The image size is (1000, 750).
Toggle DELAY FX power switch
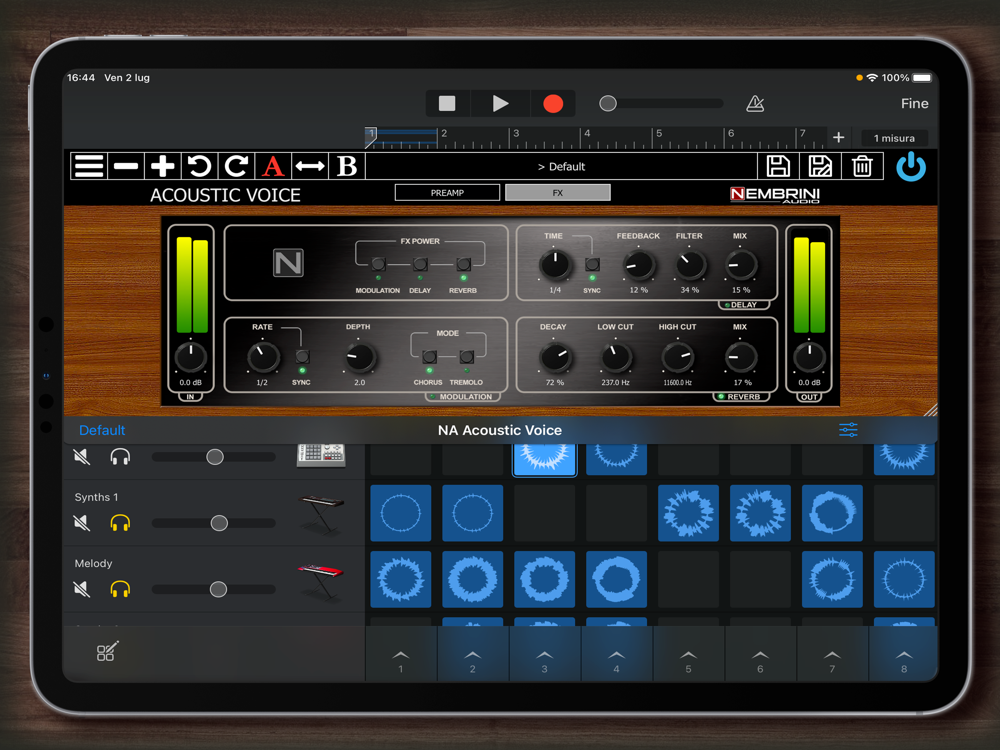pos(420,264)
